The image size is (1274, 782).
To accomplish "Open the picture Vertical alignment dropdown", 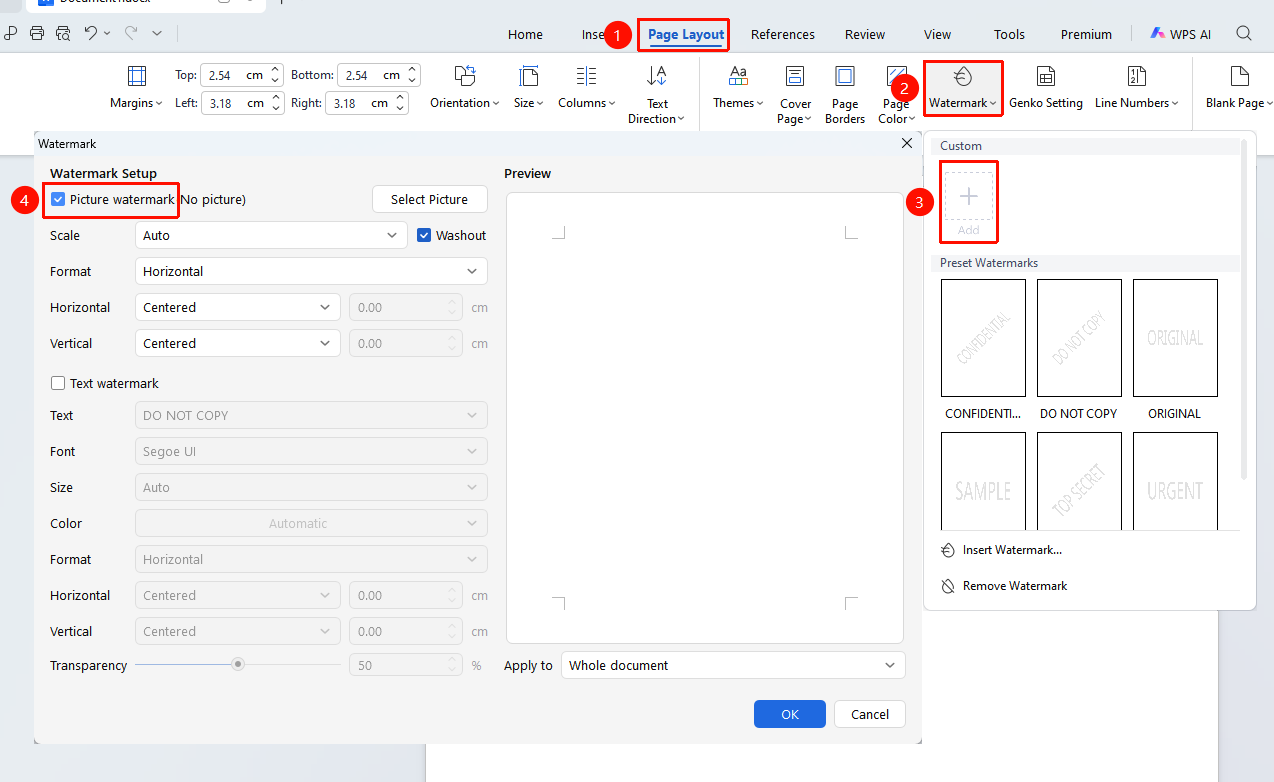I will [238, 344].
